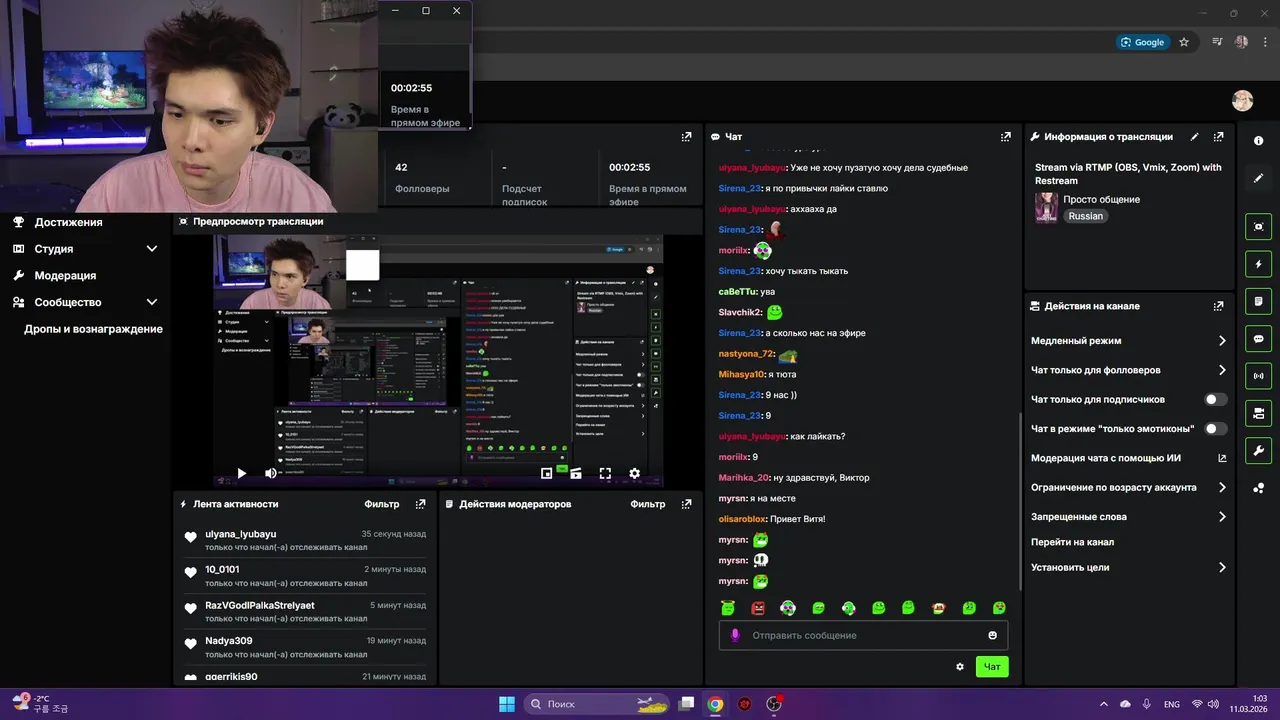Pop out the Chat panel

(x=1005, y=137)
